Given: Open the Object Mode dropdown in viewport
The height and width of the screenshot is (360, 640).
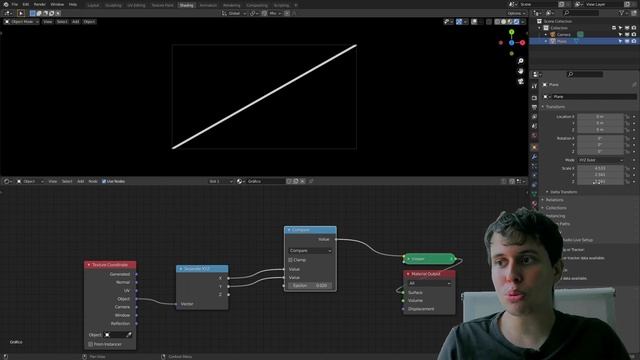Looking at the screenshot, I should [x=22, y=22].
